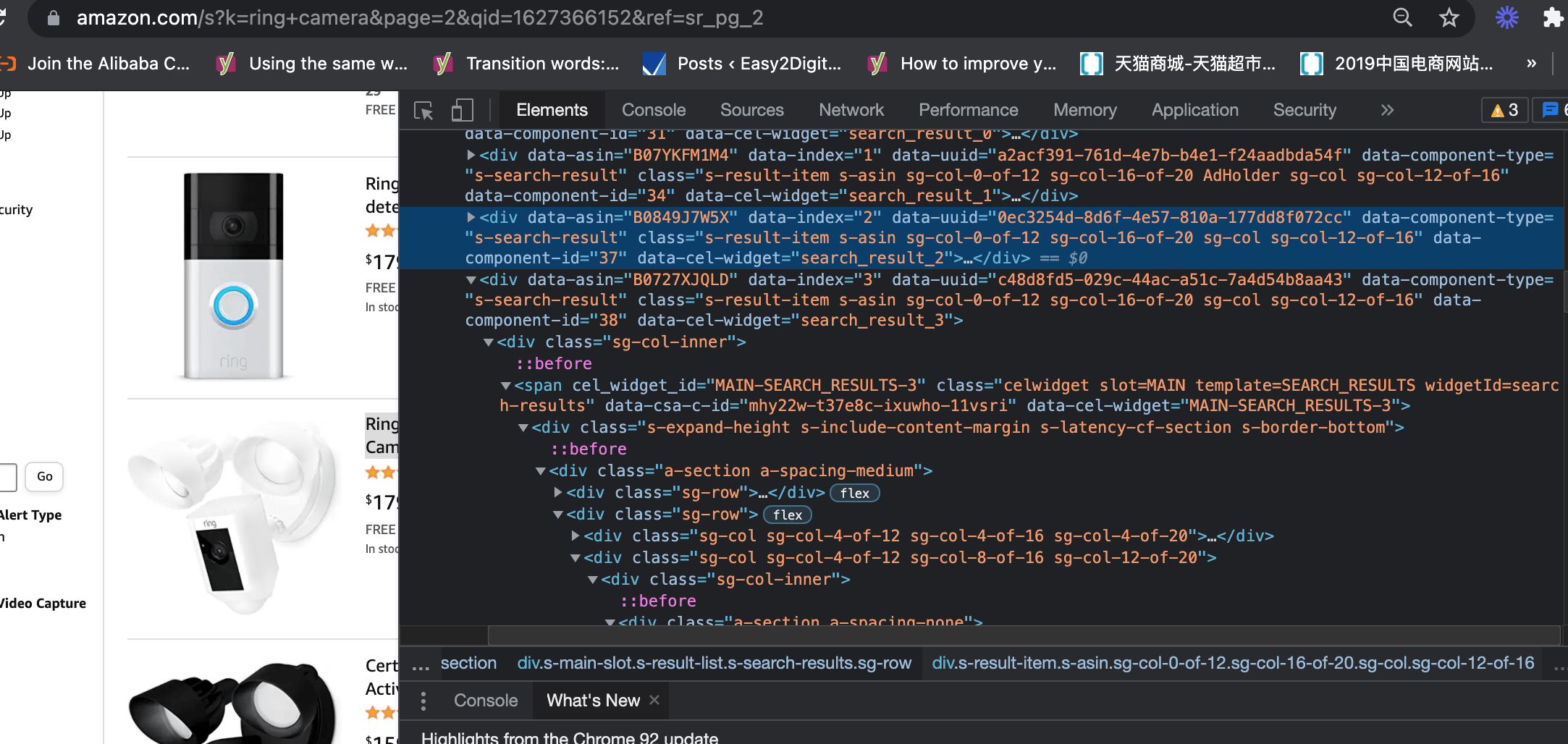1568x744 pixels.
Task: Click the black floodlight camera image
Action: [233, 703]
